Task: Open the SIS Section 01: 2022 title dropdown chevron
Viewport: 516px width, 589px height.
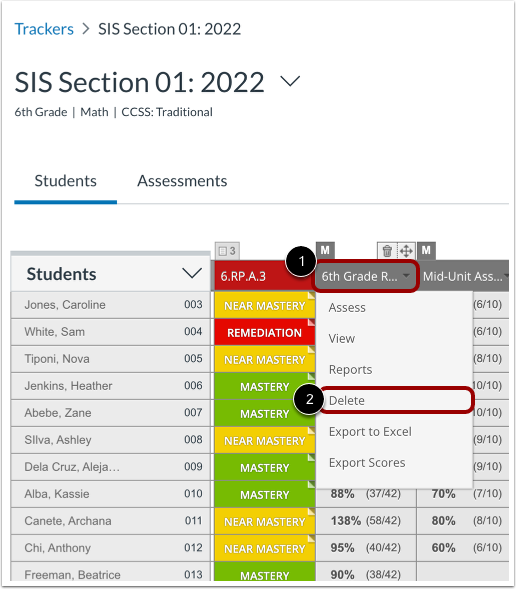Action: pos(290,80)
